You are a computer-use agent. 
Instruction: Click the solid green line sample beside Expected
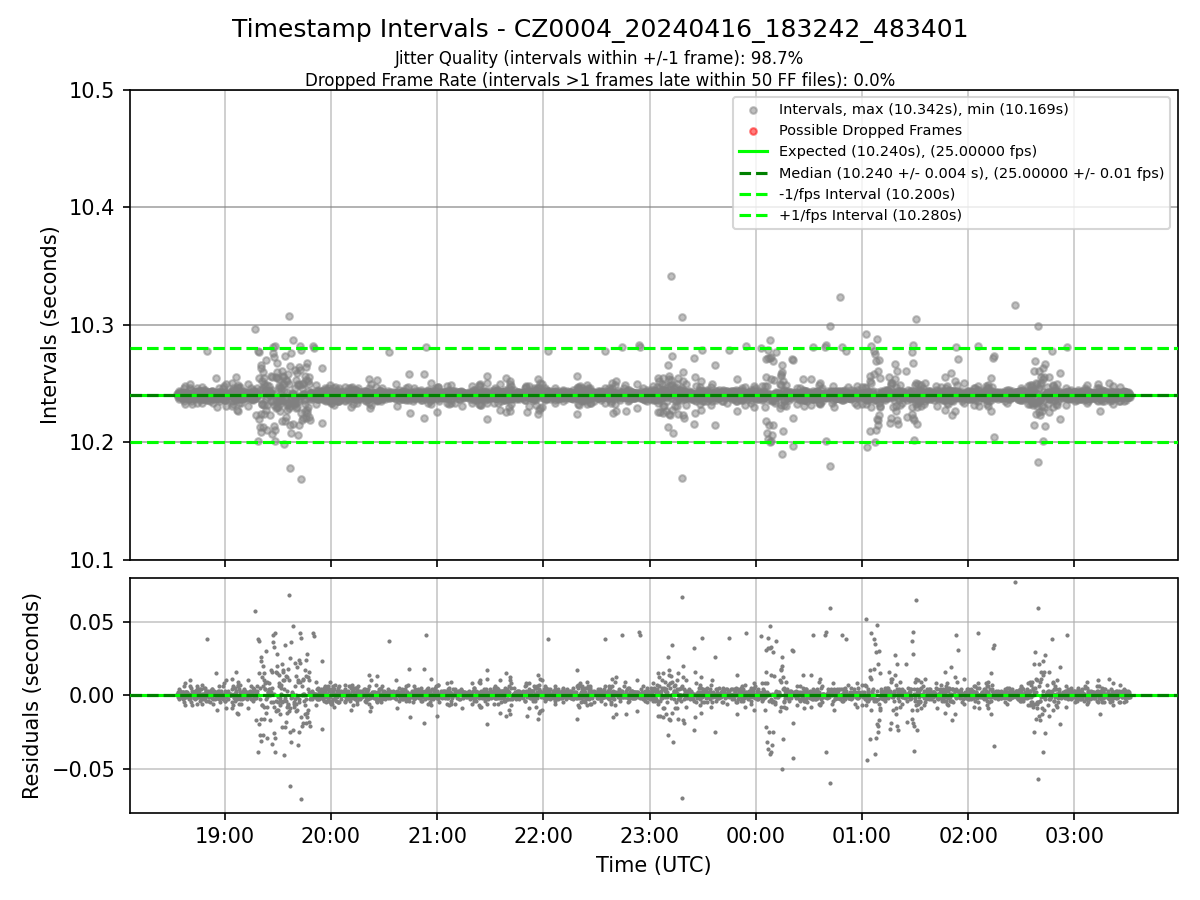[754, 151]
